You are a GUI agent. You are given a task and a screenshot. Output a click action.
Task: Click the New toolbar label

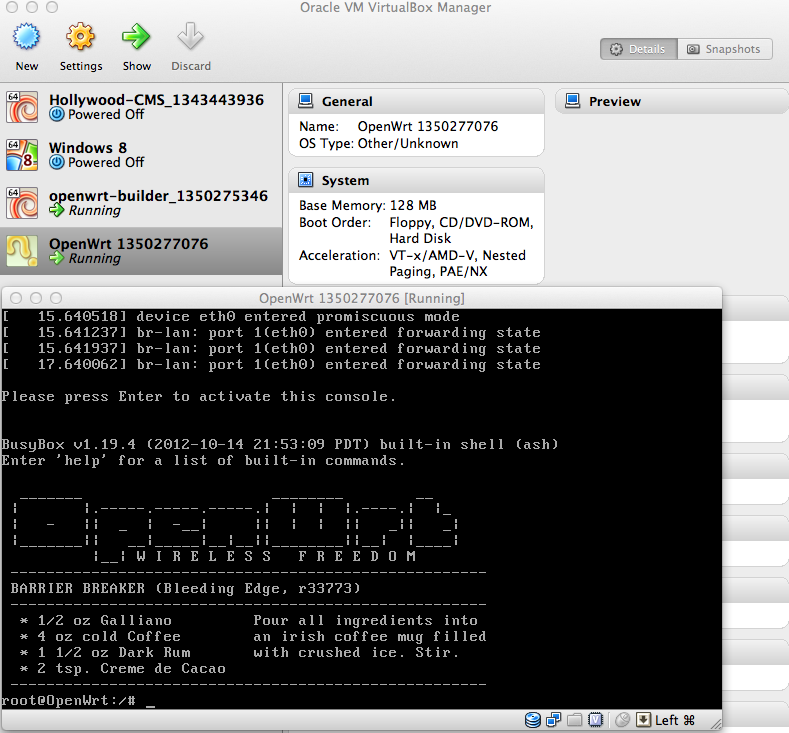[x=27, y=66]
